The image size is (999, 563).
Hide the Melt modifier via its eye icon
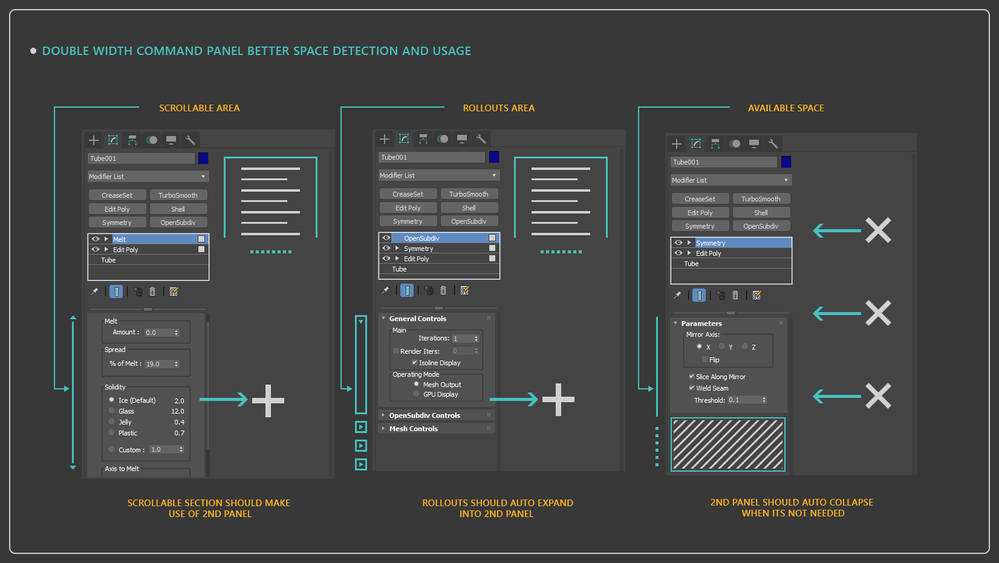96,239
